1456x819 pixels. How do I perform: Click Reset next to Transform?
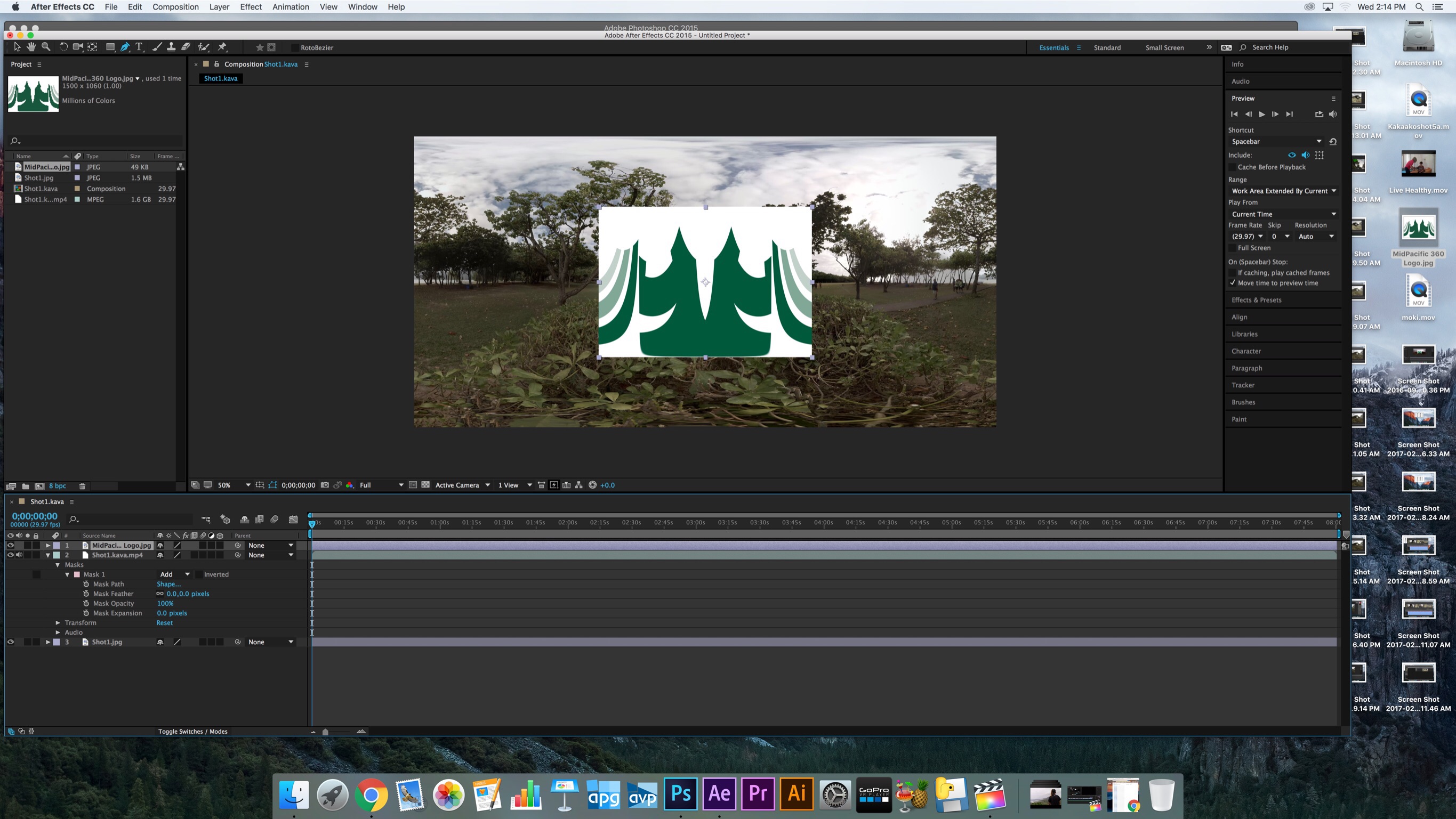point(165,622)
